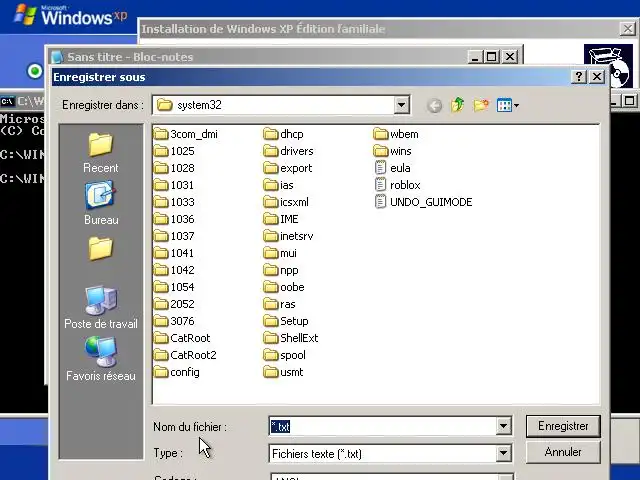Select the 1036 folder
This screenshot has width=640, height=480.
(x=174, y=219)
